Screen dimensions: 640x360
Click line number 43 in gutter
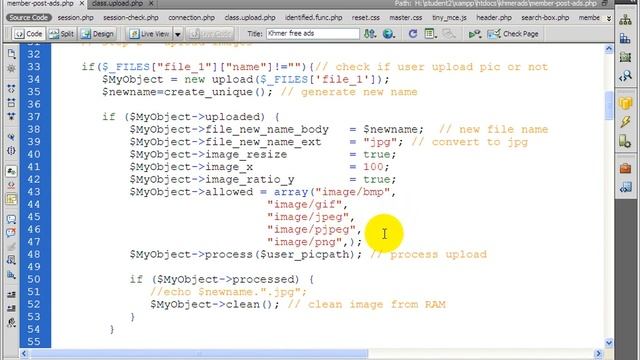pos(34,192)
